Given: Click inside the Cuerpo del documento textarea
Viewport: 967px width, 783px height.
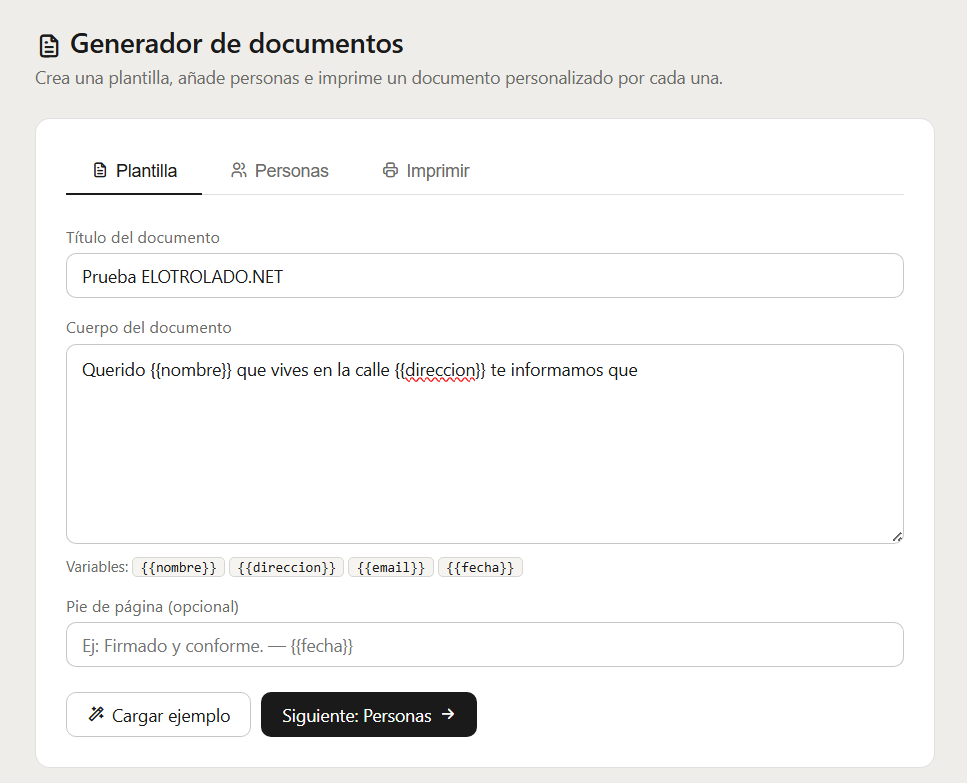Looking at the screenshot, I should [x=485, y=444].
